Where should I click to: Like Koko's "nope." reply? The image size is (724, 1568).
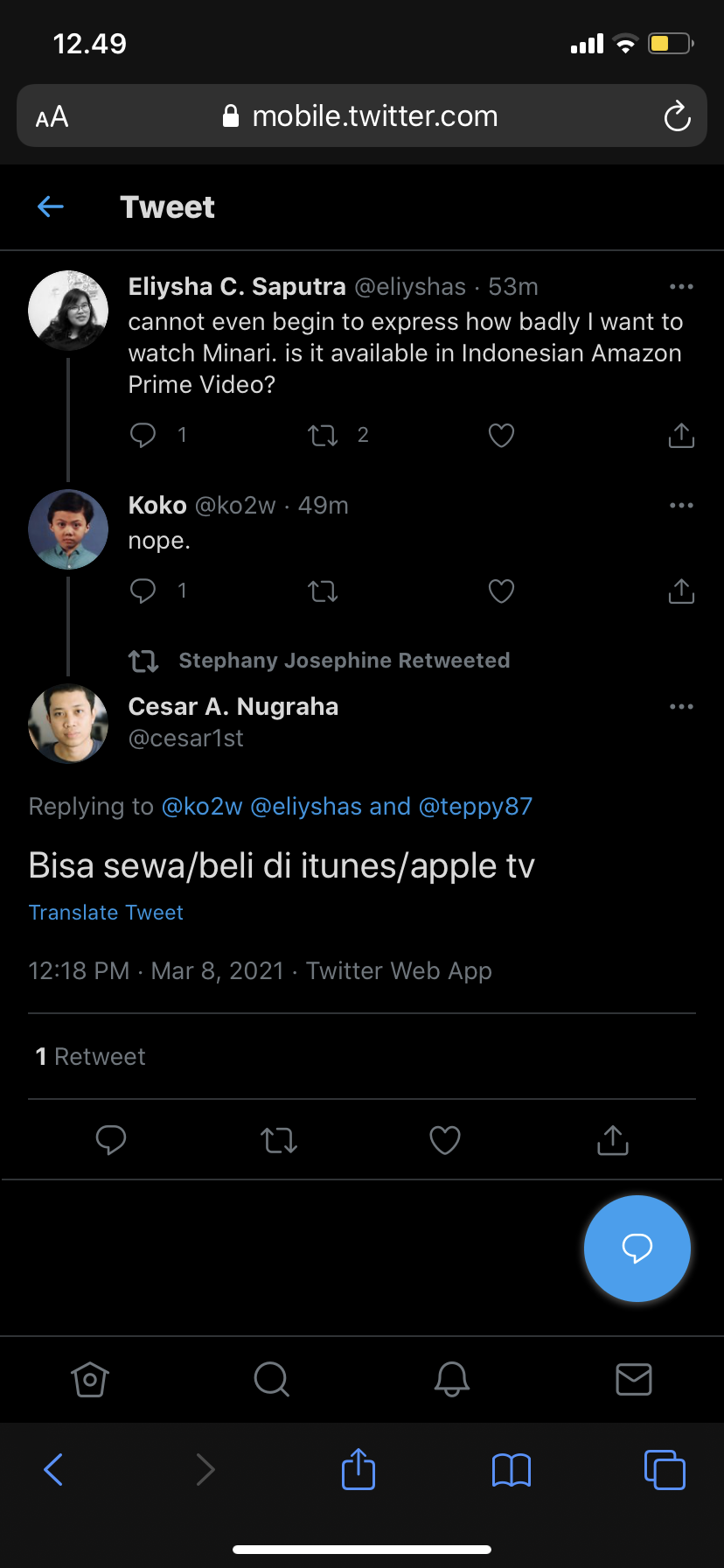point(501,591)
